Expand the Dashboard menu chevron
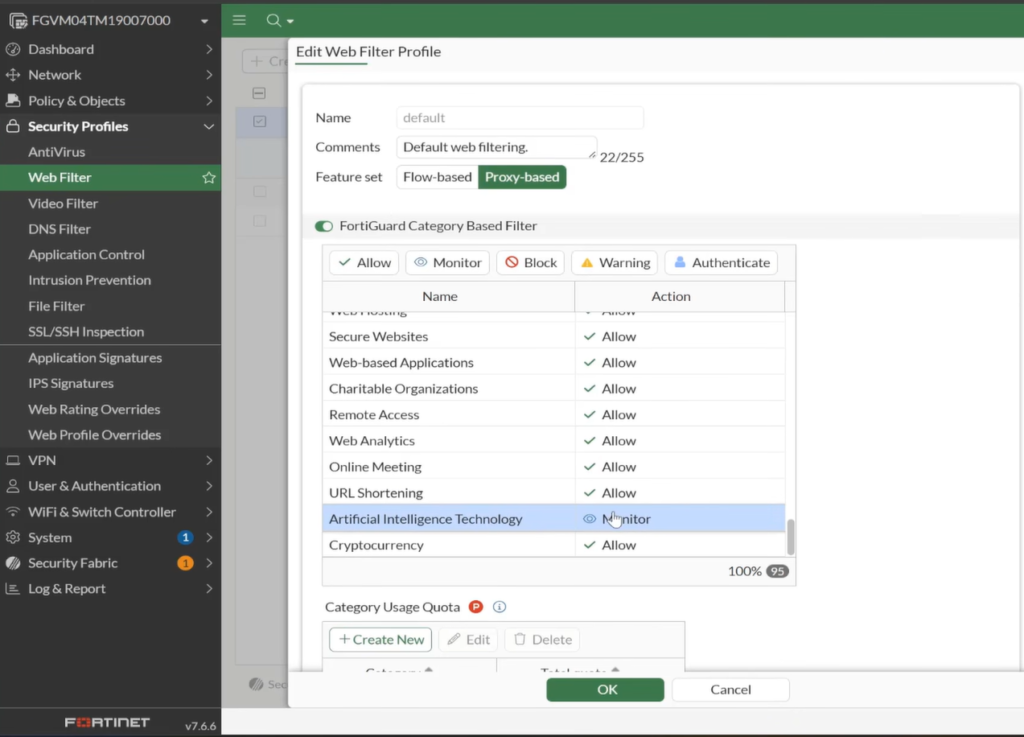The image size is (1024, 737). (x=209, y=49)
